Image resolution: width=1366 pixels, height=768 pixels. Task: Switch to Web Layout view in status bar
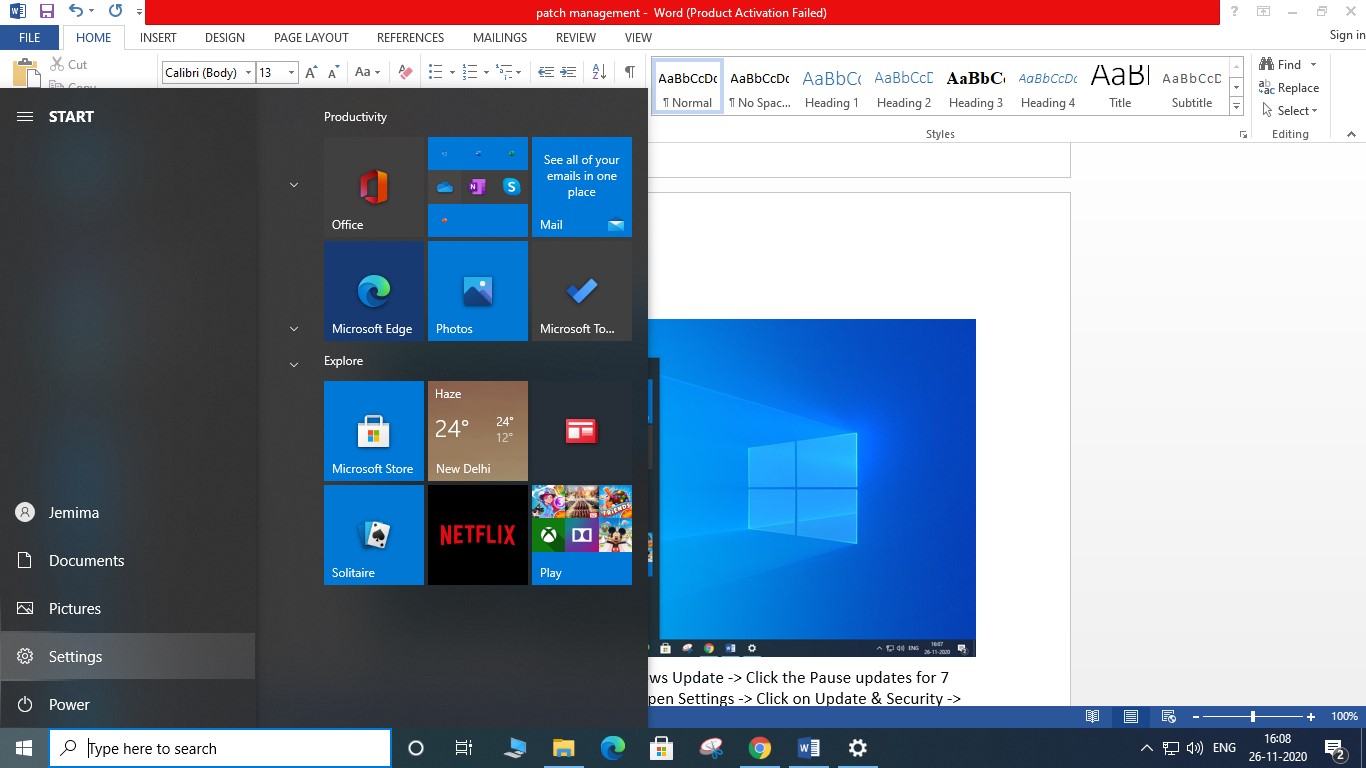[x=1168, y=717]
